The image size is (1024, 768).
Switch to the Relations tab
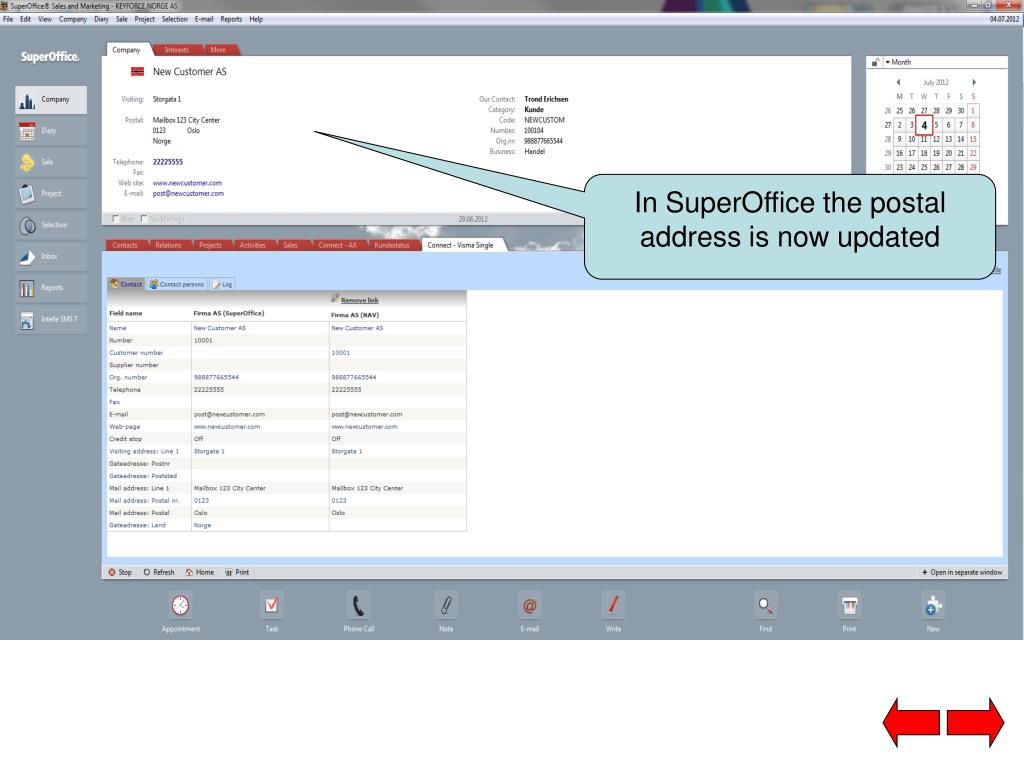(x=168, y=245)
